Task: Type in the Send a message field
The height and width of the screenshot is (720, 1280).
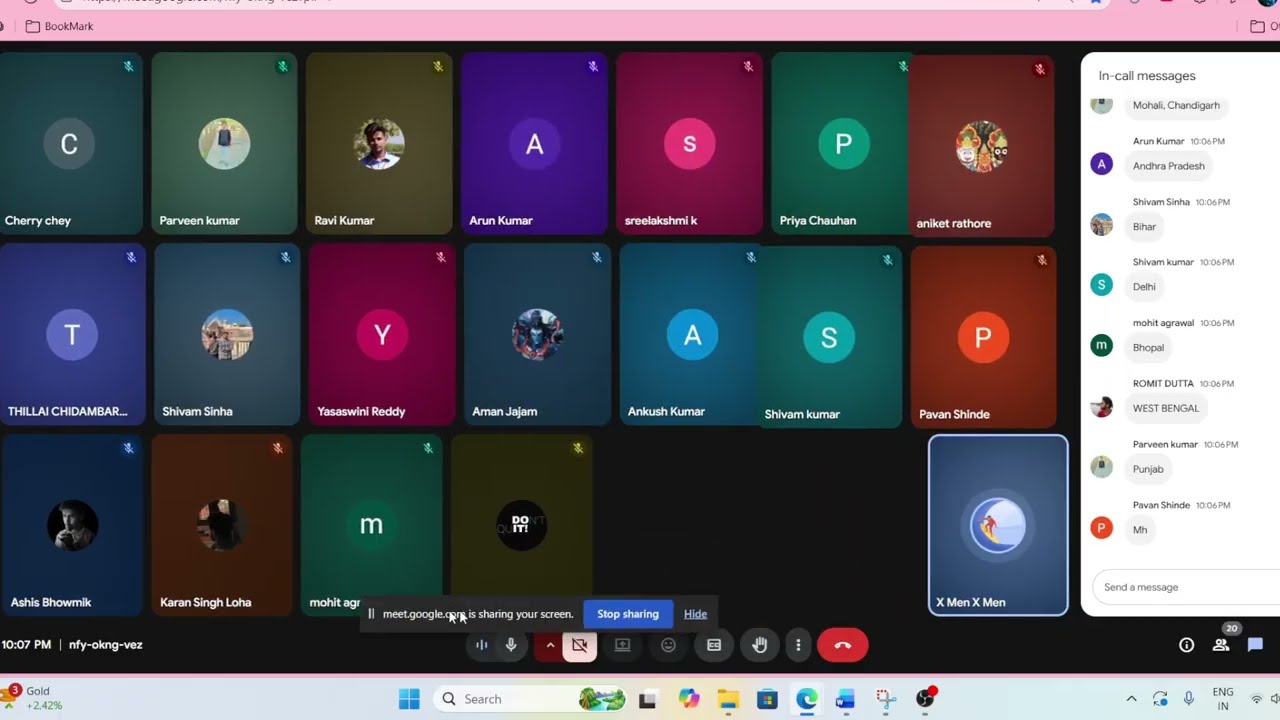Action: [1185, 587]
